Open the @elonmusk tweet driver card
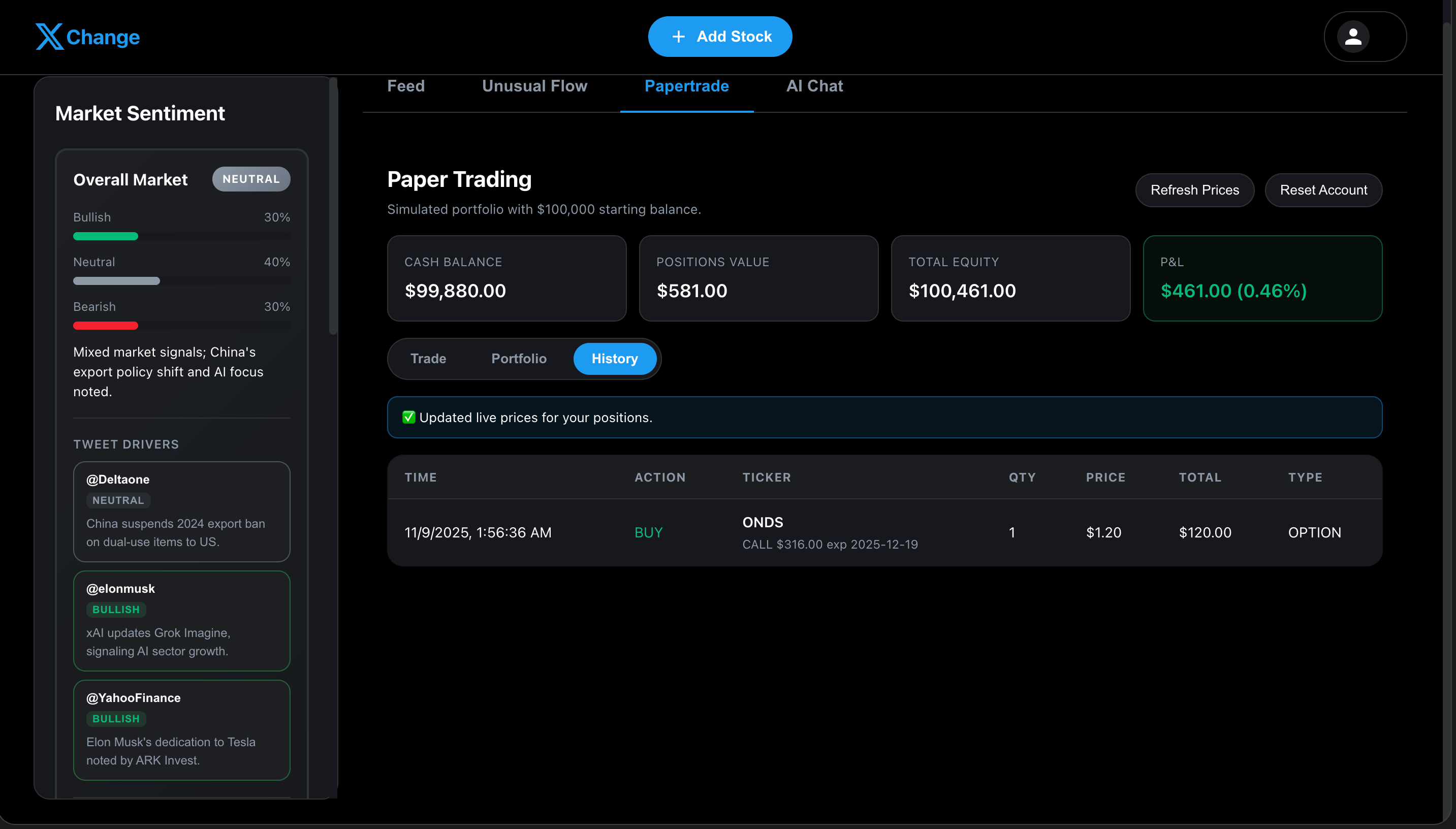Image resolution: width=1456 pixels, height=829 pixels. [181, 620]
